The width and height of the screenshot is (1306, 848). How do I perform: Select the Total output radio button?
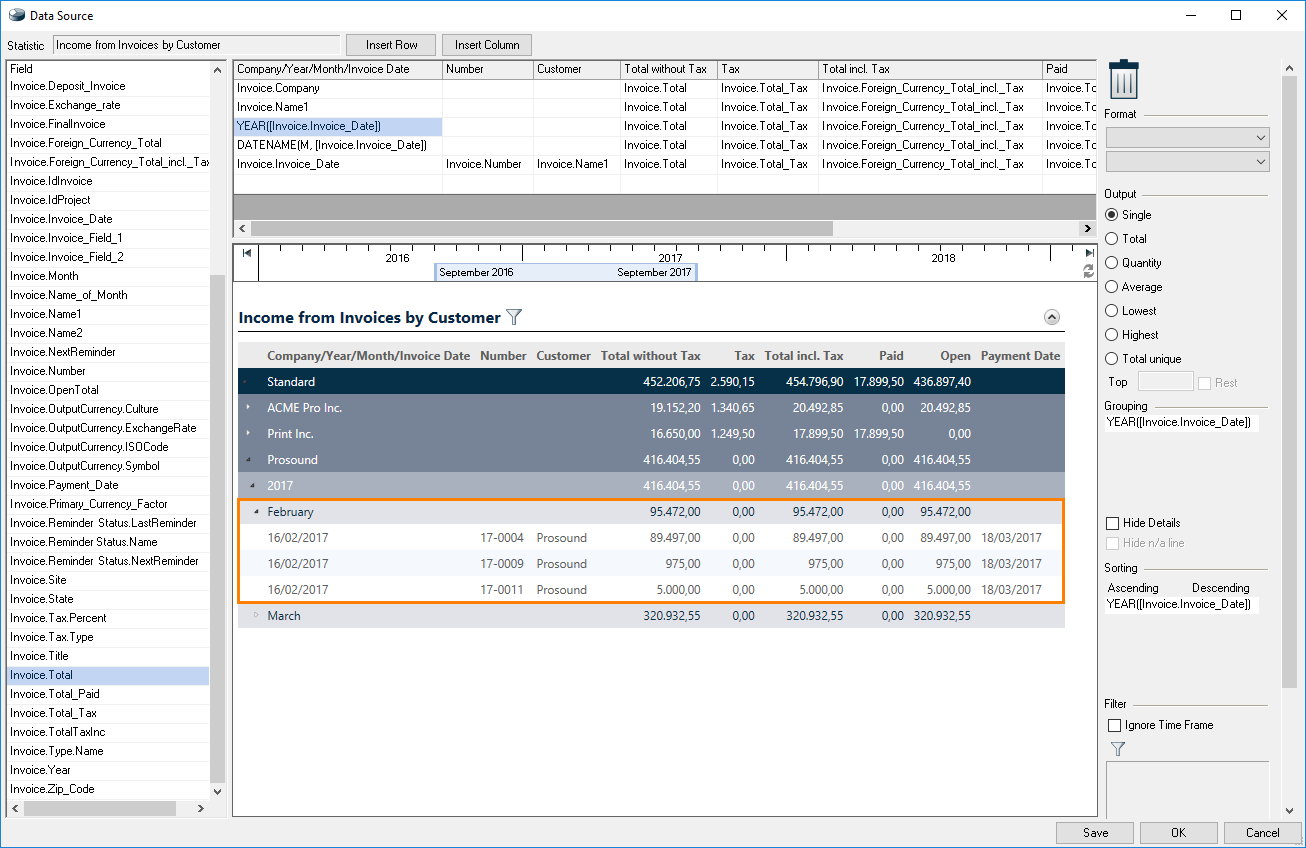(1112, 239)
